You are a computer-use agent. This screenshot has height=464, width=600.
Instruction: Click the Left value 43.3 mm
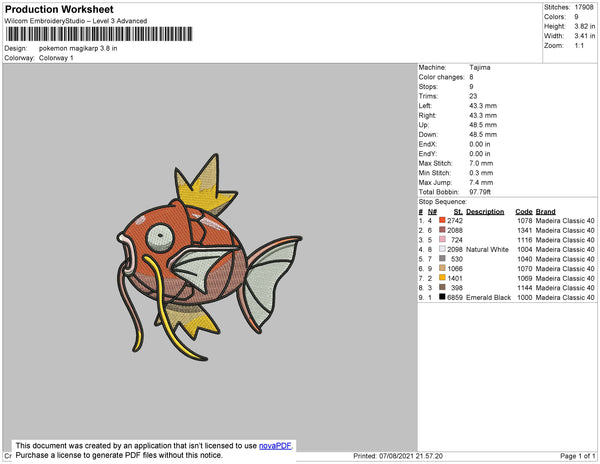click(483, 106)
